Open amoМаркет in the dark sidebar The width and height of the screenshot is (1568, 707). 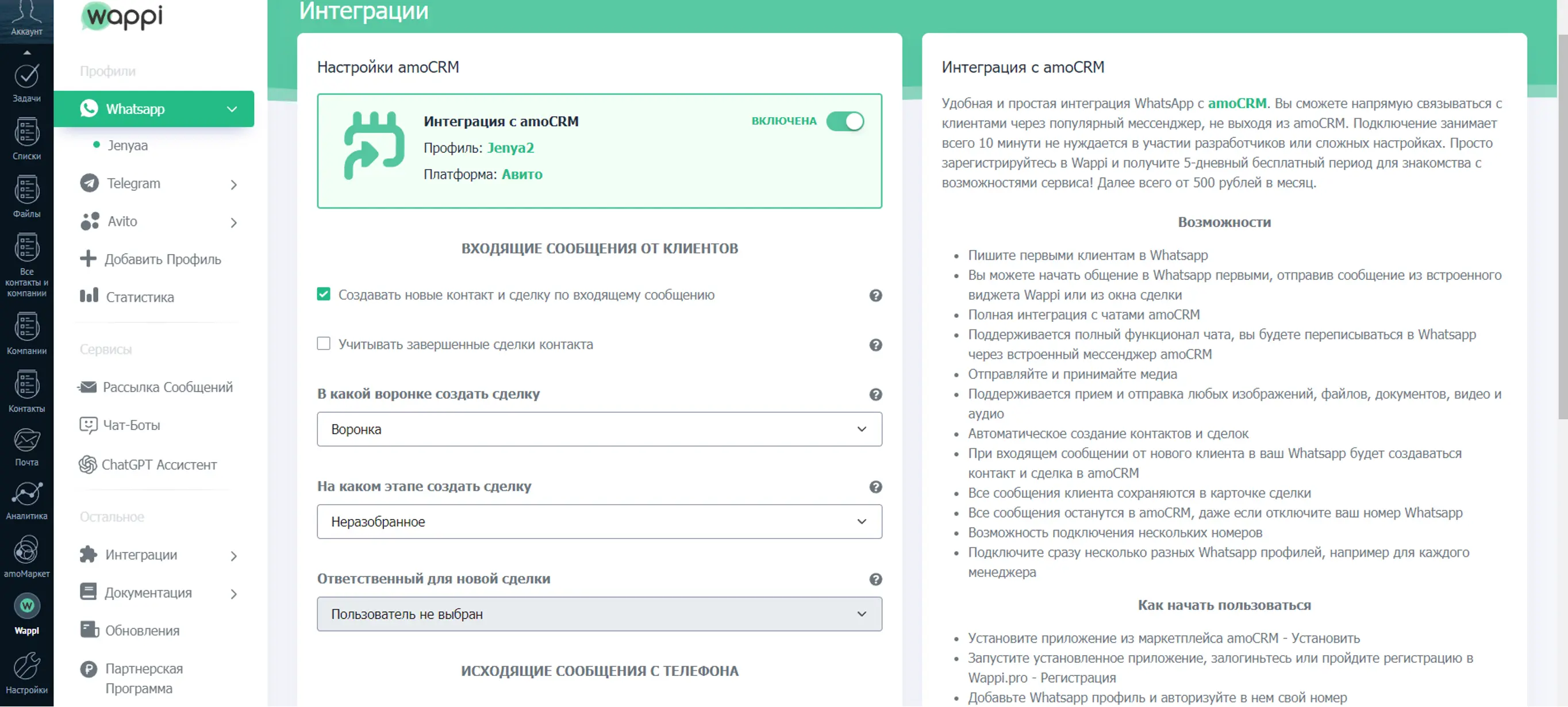click(26, 556)
